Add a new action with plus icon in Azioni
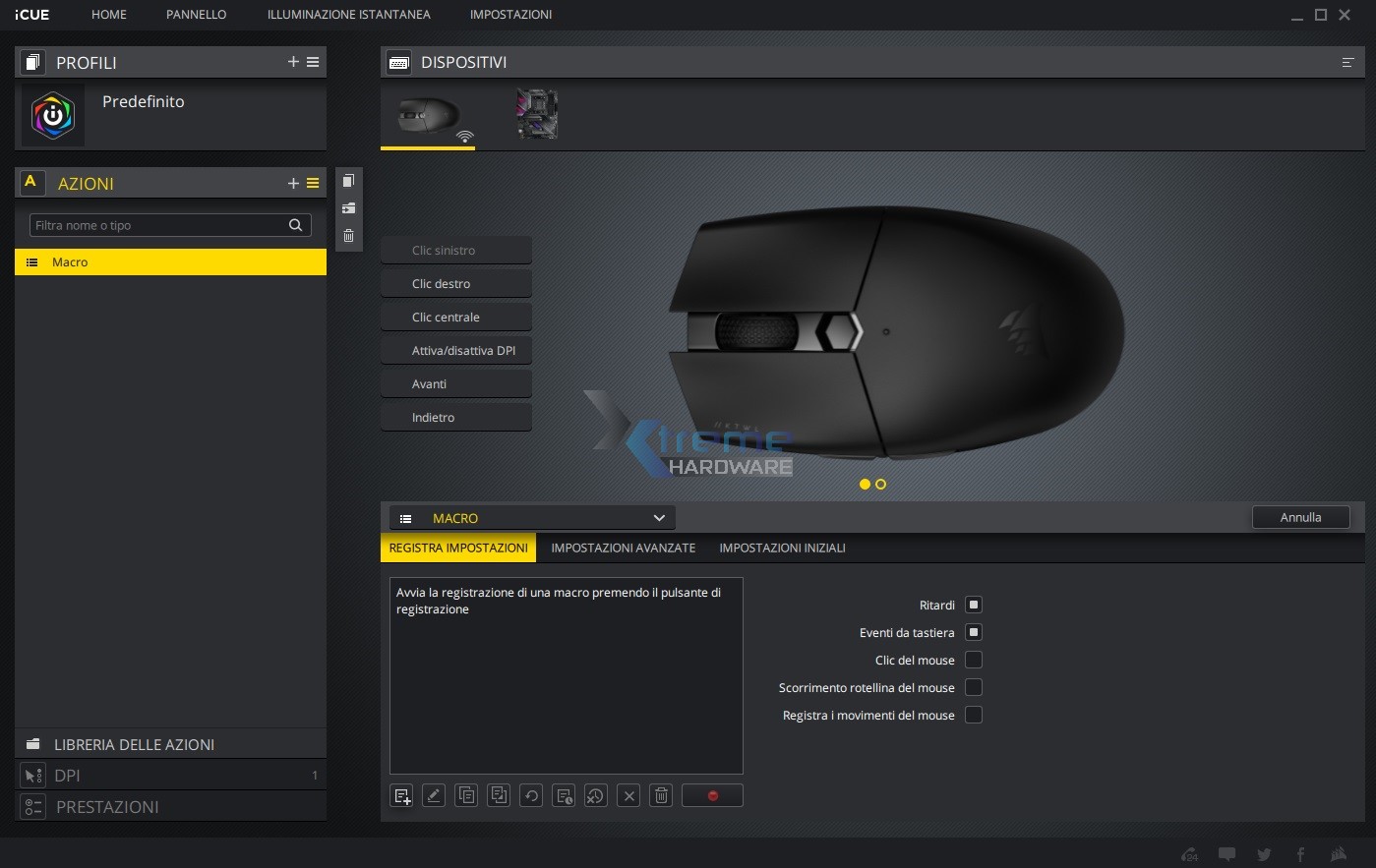Screen dimensions: 1376x868 (292, 183)
